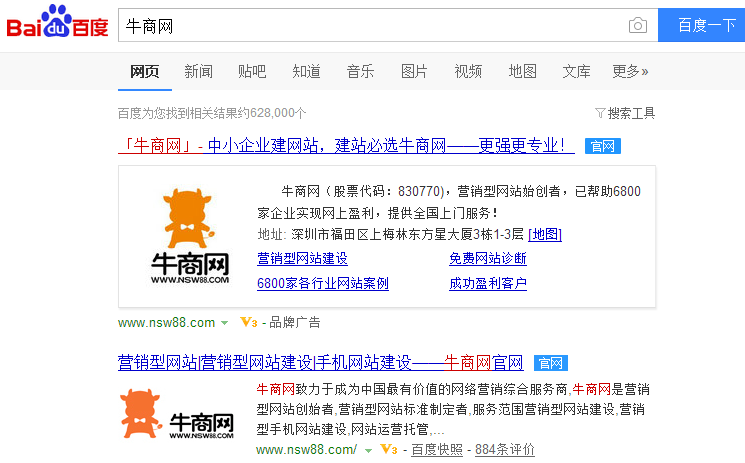
Task: Open the 更多» menu
Action: [x=630, y=71]
